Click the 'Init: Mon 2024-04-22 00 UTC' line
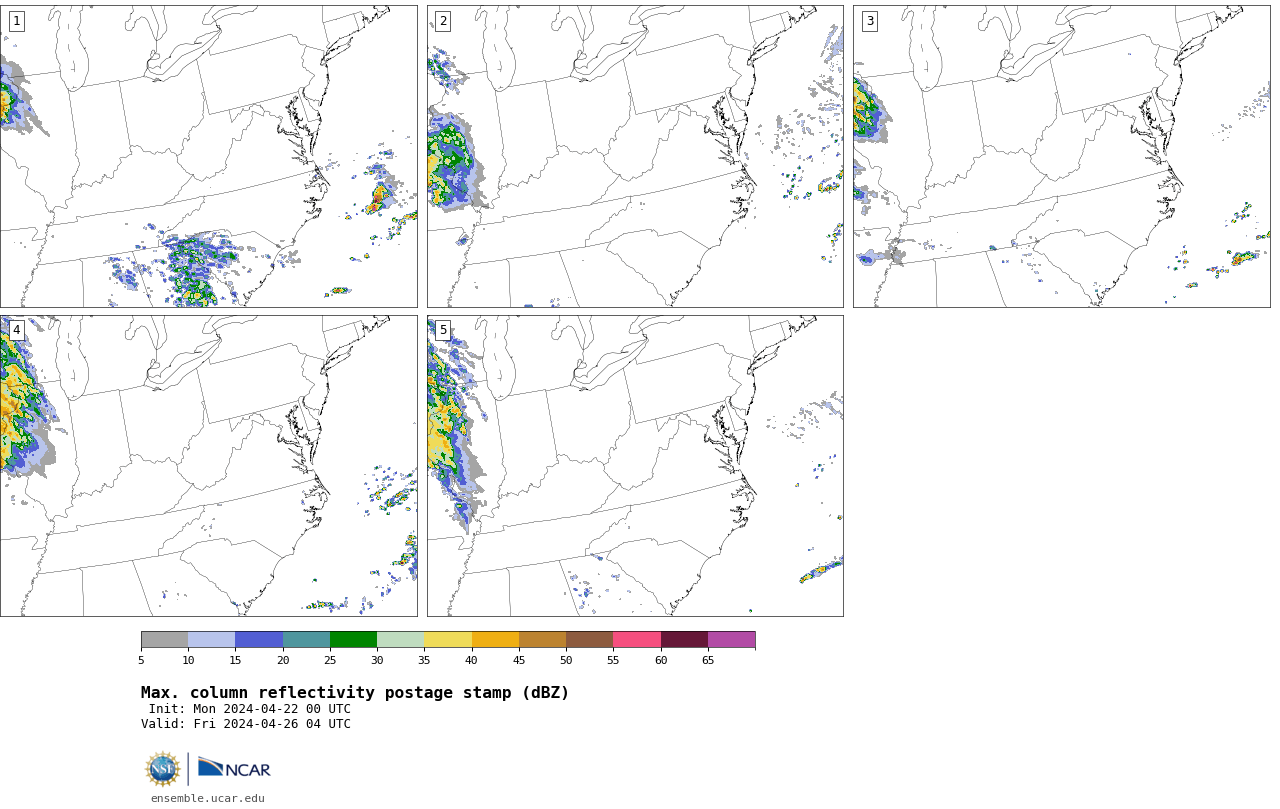Image resolution: width=1280 pixels, height=809 pixels. click(x=250, y=709)
